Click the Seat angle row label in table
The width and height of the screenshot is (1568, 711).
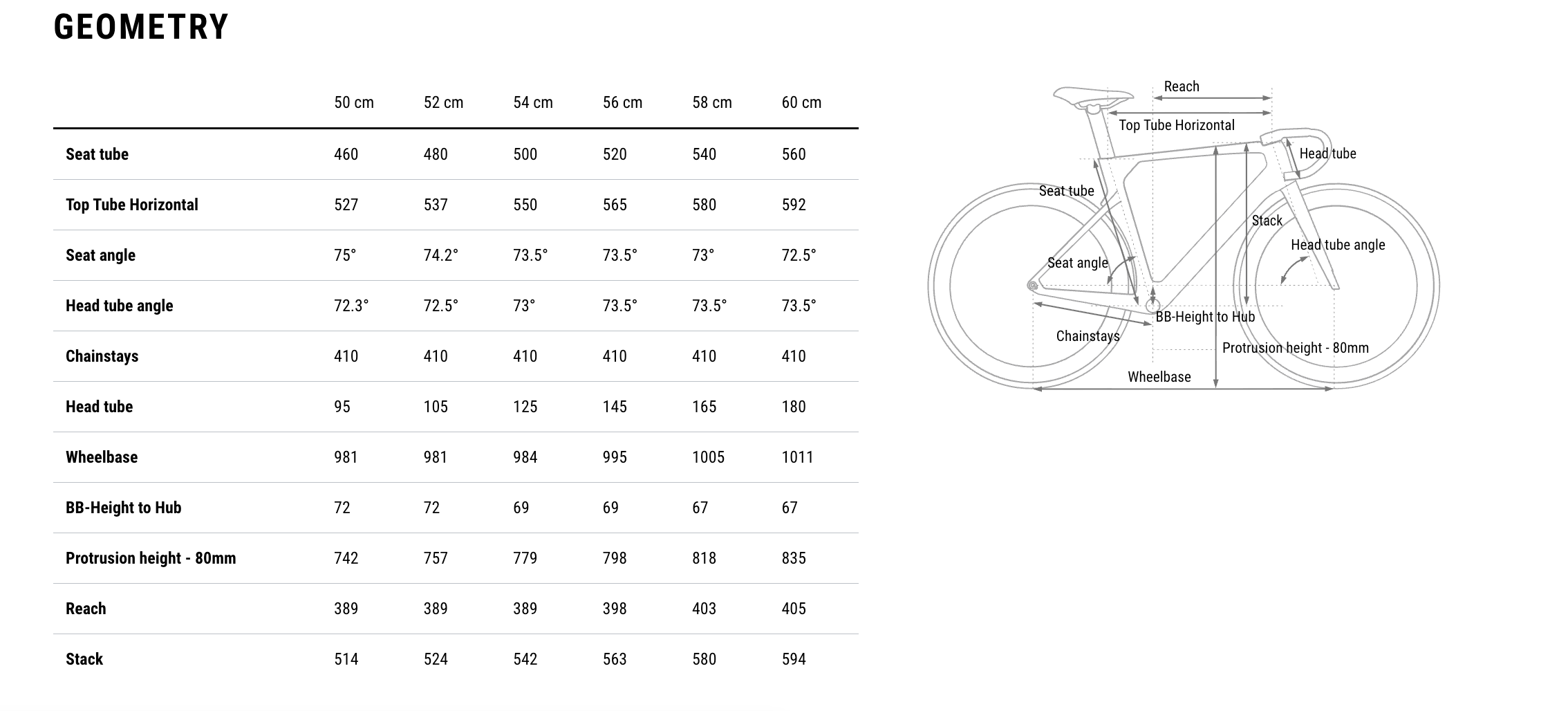pyautogui.click(x=100, y=255)
